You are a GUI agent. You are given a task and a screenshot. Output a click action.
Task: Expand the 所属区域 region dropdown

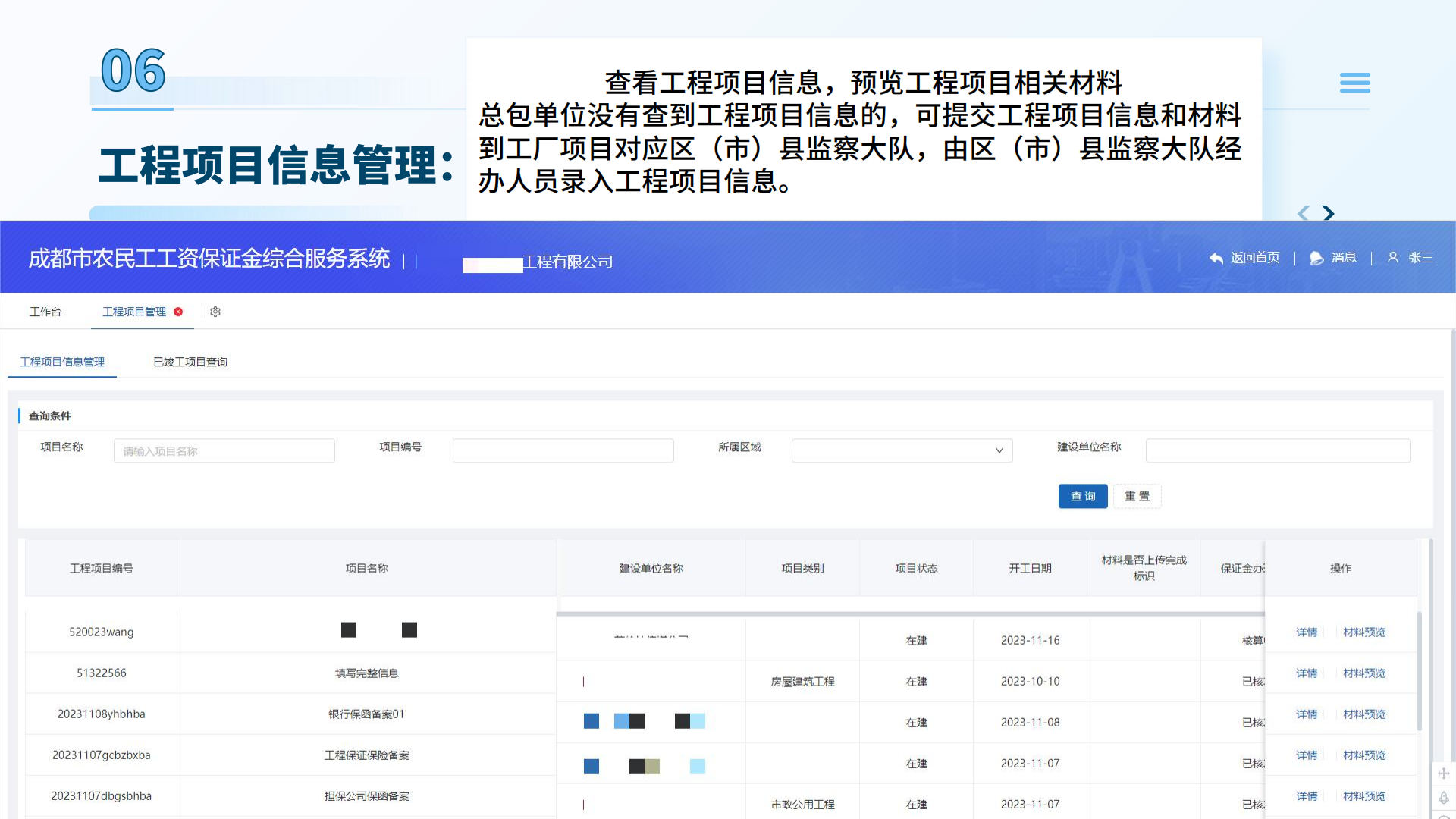coord(999,450)
